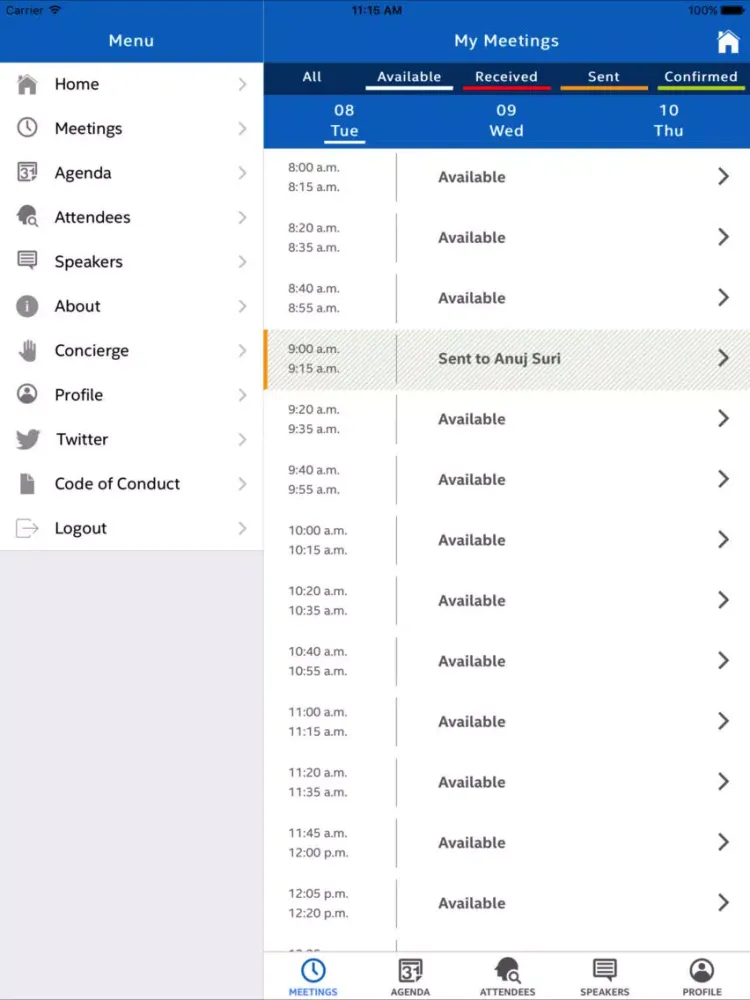Tap the home icon in top-right header
The height and width of the screenshot is (1000, 750).
point(728,41)
